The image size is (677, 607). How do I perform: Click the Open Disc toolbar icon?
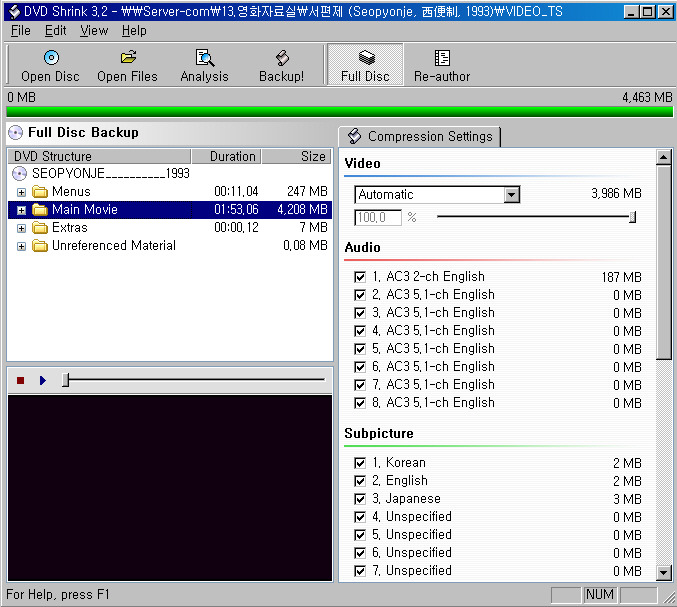click(x=50, y=59)
